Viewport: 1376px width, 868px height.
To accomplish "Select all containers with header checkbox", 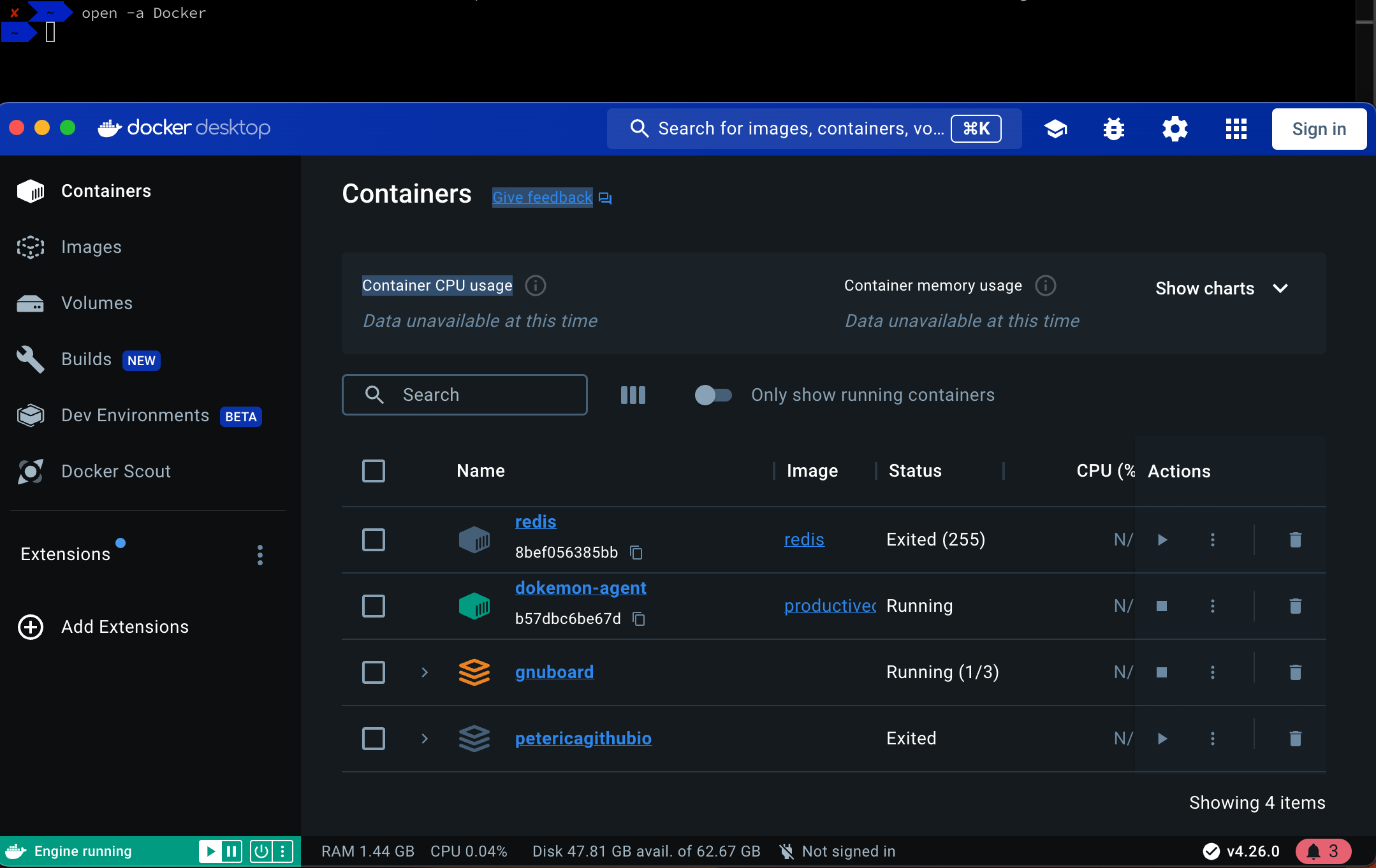I will click(374, 471).
